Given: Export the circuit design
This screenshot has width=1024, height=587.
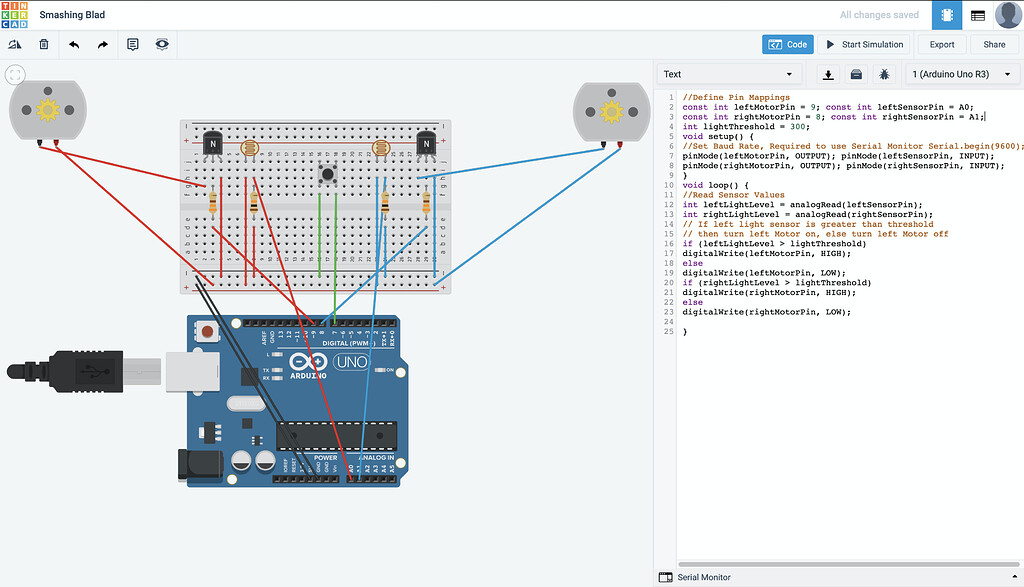Looking at the screenshot, I should [941, 44].
